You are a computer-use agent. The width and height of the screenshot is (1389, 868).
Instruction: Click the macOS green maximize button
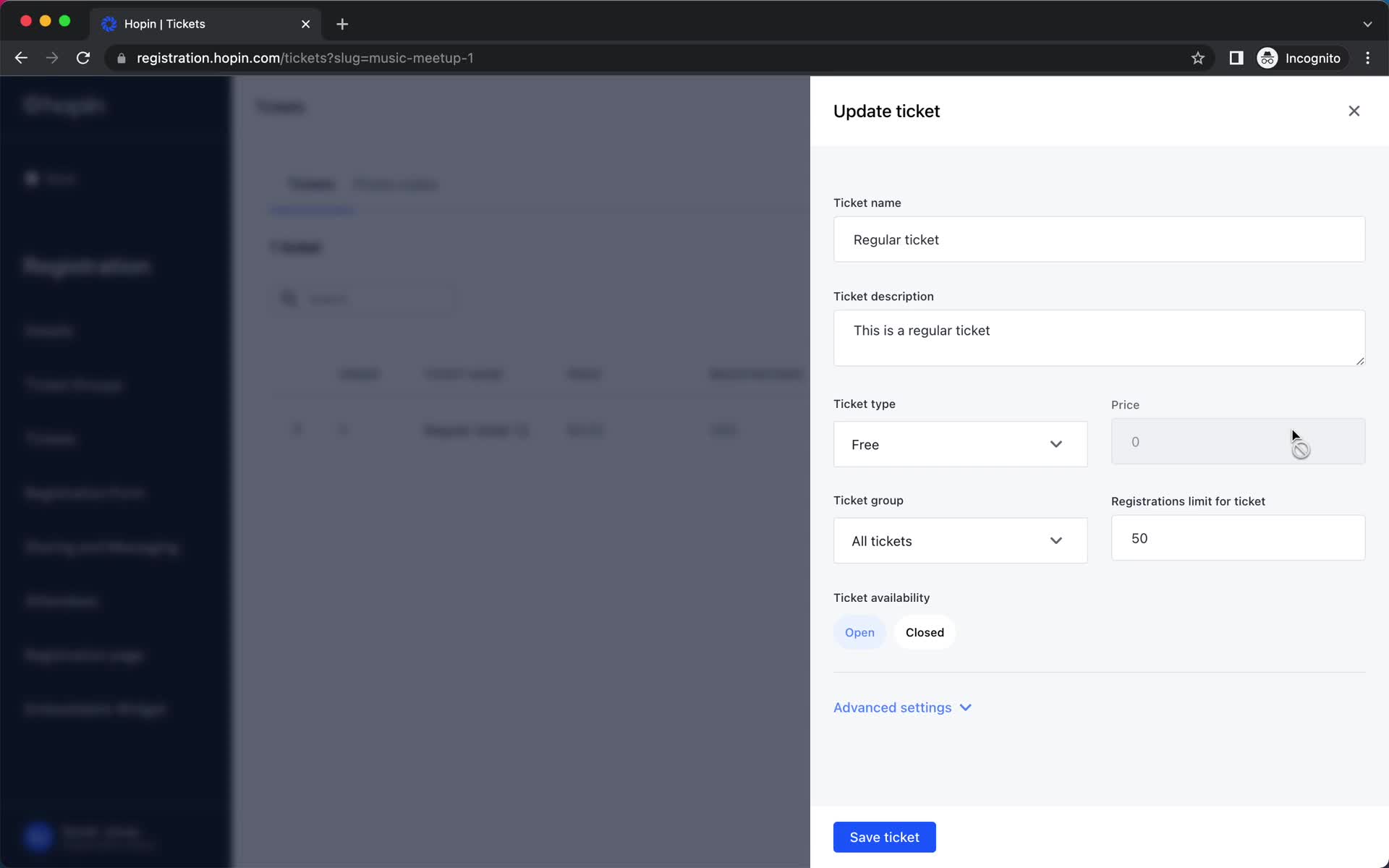click(64, 21)
